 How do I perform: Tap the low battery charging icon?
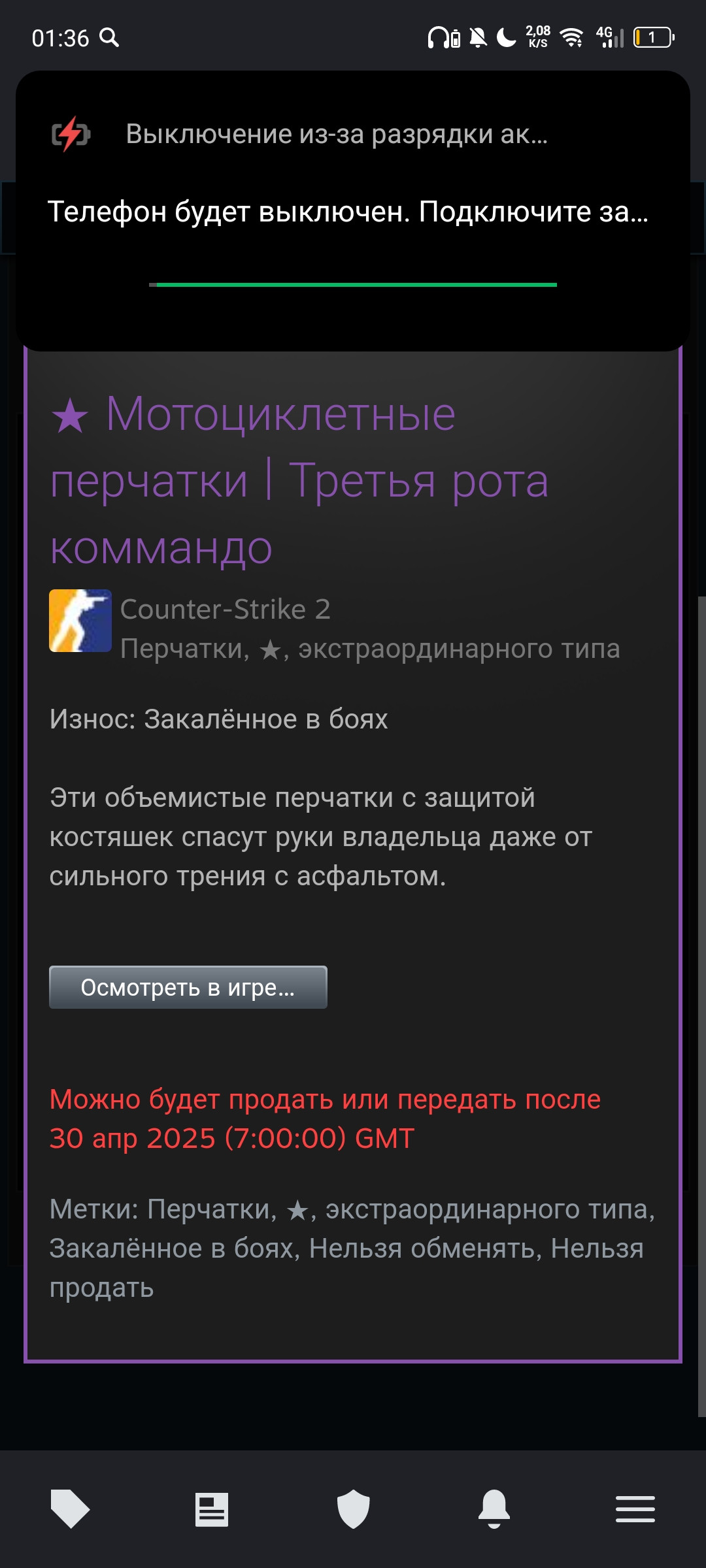tap(71, 134)
